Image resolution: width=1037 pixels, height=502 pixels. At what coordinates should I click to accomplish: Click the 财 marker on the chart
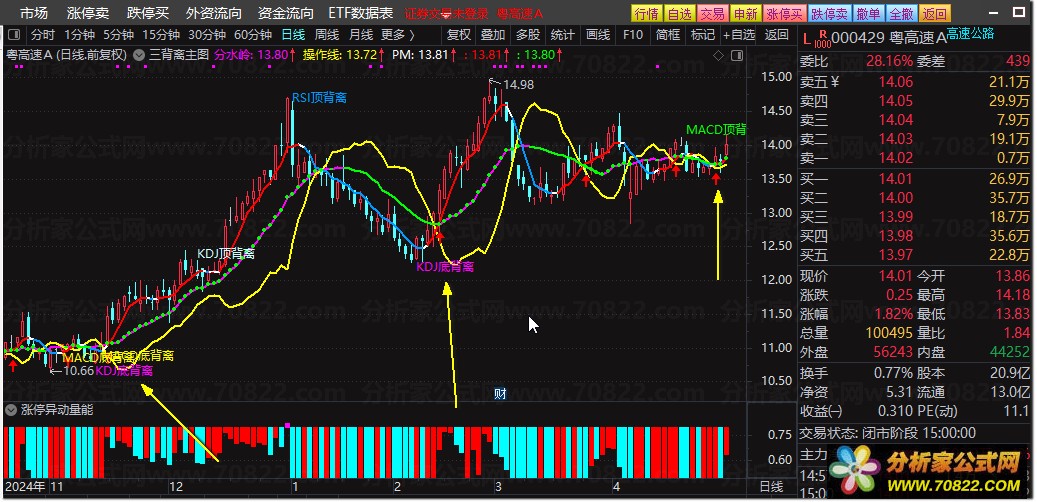click(501, 394)
